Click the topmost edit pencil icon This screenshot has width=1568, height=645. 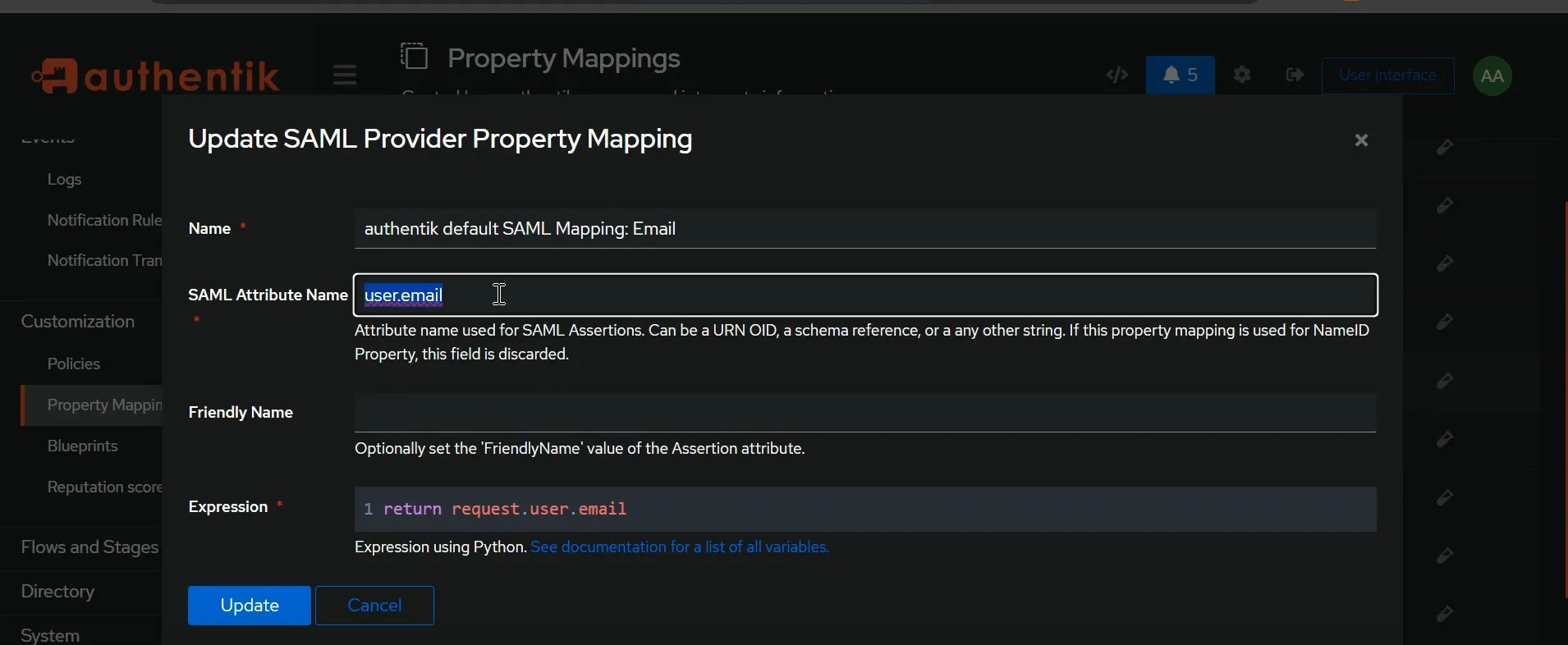(1446, 148)
